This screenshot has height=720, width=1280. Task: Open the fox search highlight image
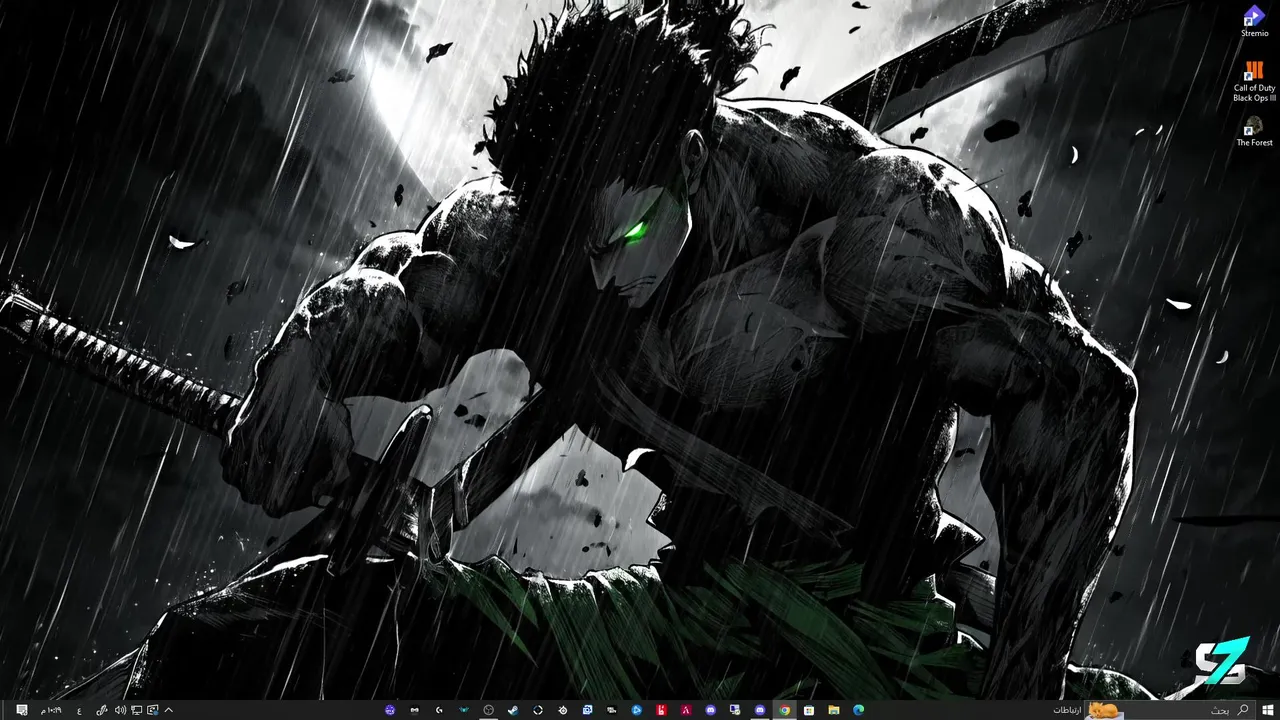[x=1105, y=710]
